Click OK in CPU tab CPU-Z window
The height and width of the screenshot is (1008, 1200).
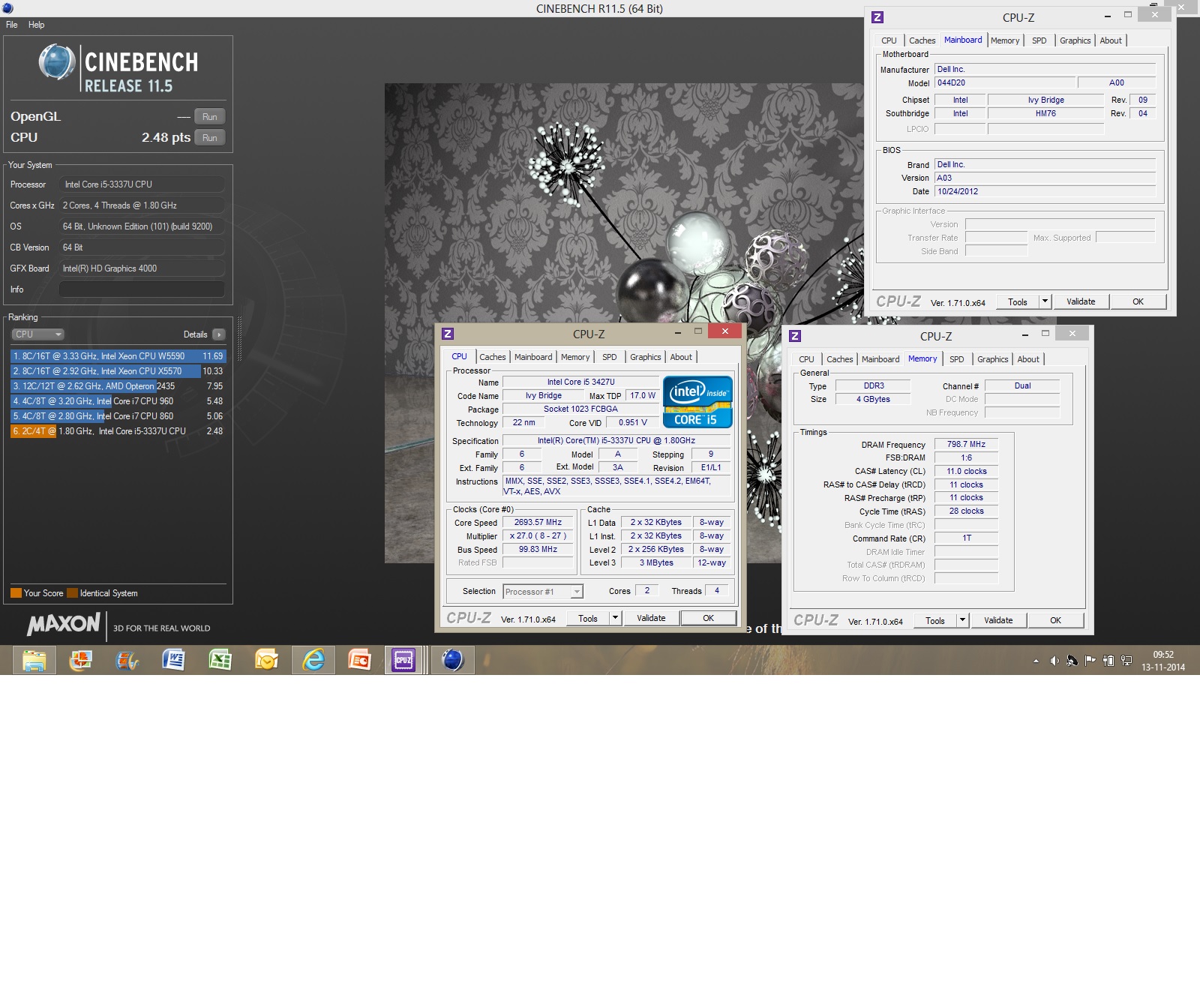click(708, 618)
